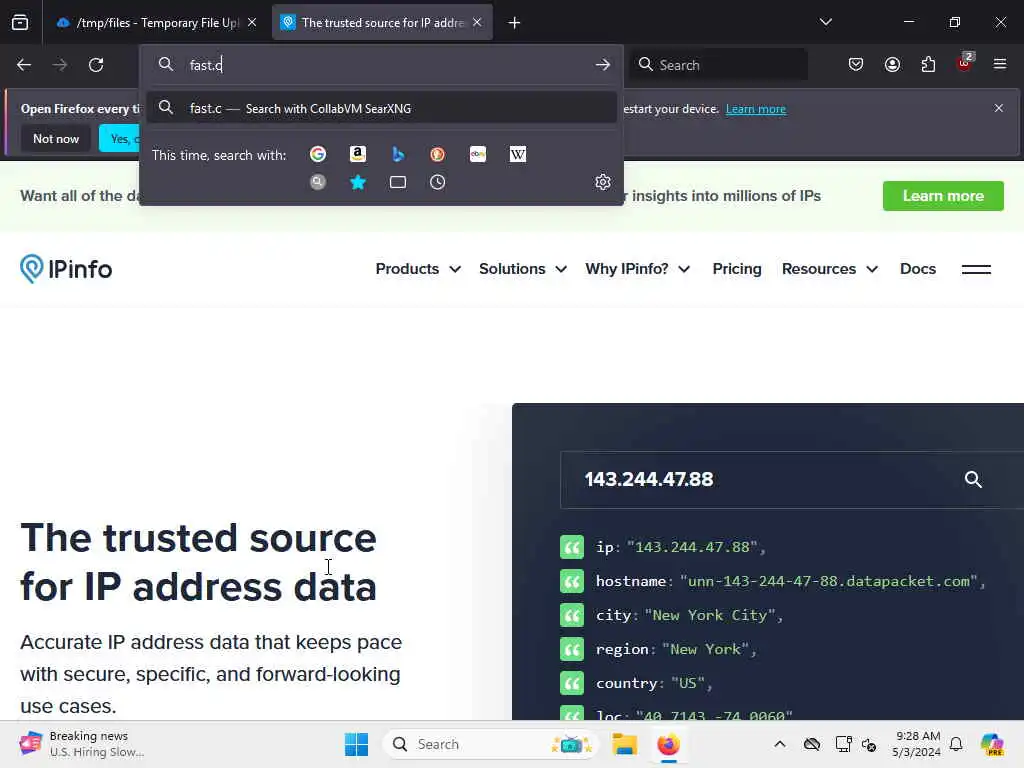
Task: Open Windows Start menu
Action: pos(357,744)
